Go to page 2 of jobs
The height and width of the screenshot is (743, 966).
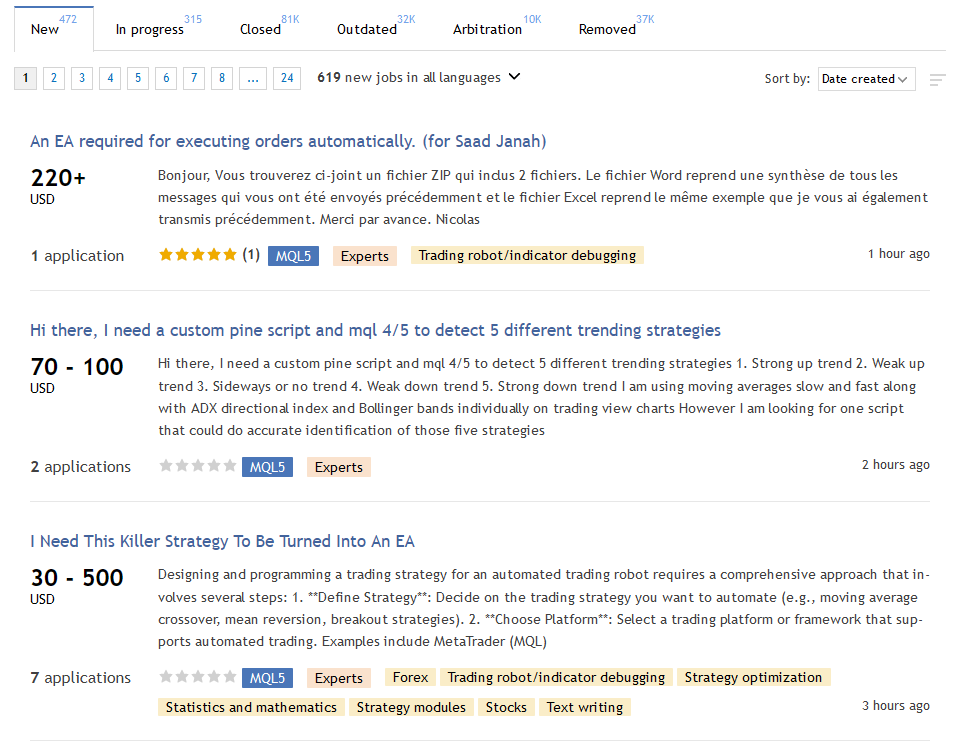tap(54, 78)
